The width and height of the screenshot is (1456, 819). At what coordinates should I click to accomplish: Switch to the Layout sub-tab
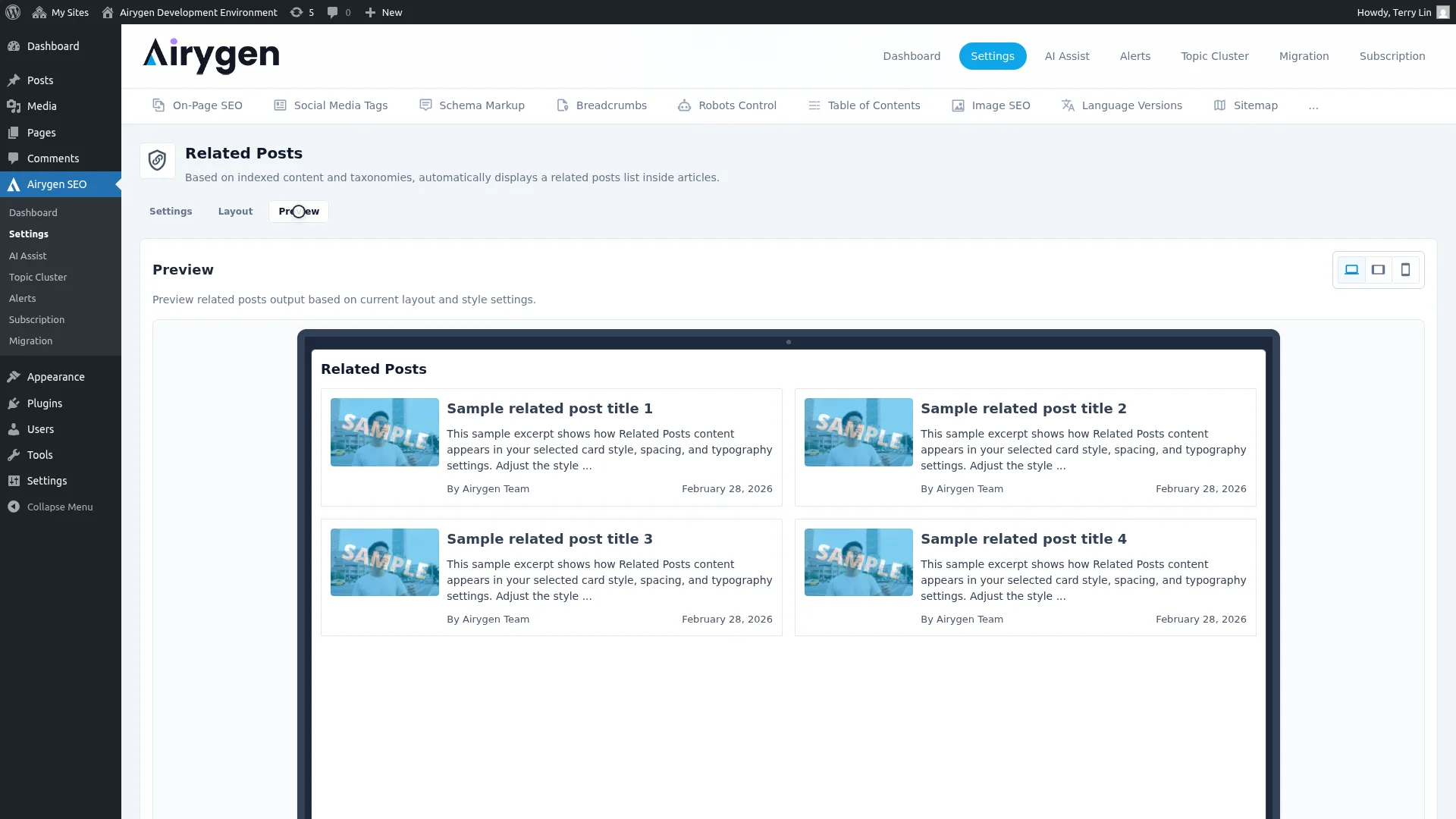pos(235,212)
